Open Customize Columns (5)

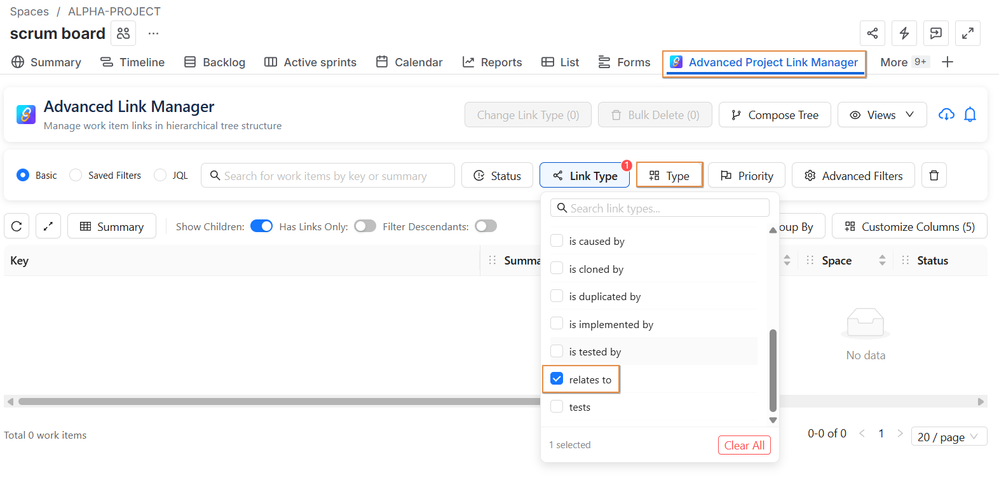click(x=909, y=226)
